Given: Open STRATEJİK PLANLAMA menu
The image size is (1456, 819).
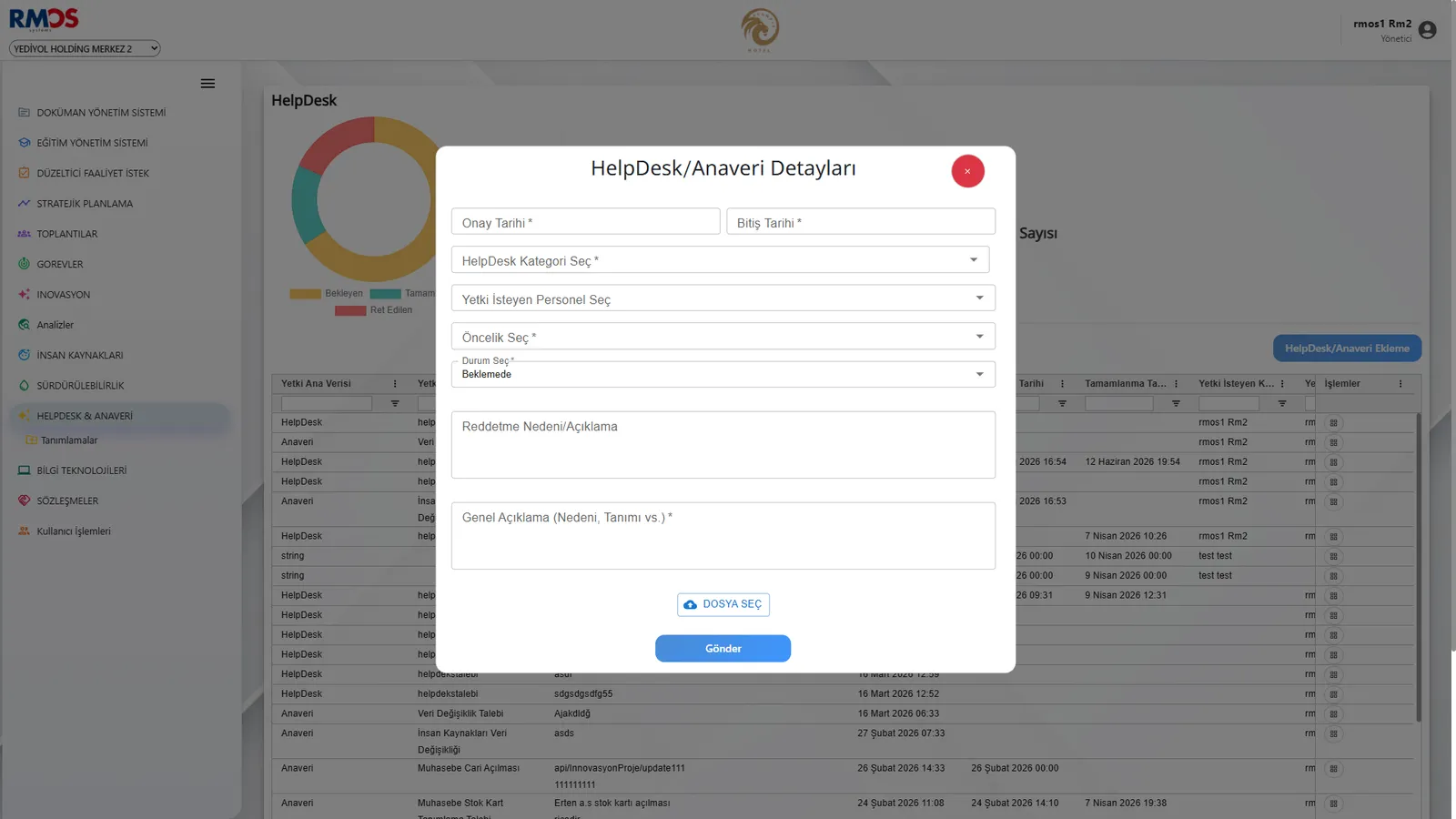Looking at the screenshot, I should [x=85, y=204].
